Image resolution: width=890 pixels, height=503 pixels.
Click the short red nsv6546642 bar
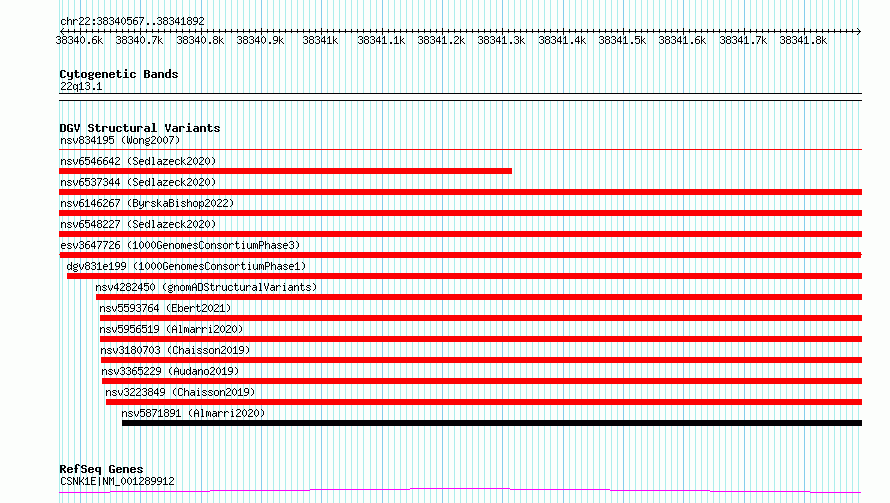point(286,171)
